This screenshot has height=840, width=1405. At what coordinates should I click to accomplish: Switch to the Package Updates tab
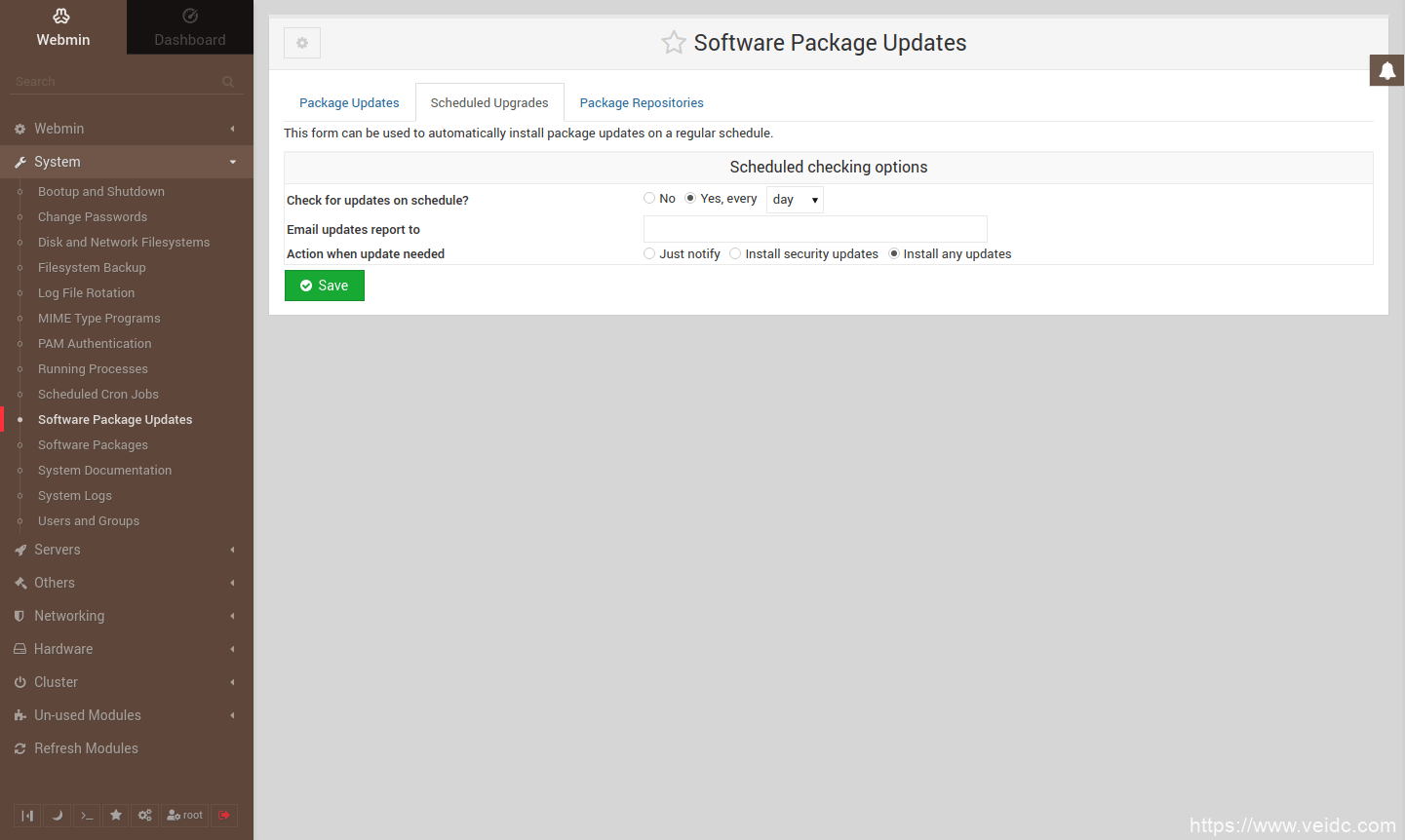pos(349,103)
